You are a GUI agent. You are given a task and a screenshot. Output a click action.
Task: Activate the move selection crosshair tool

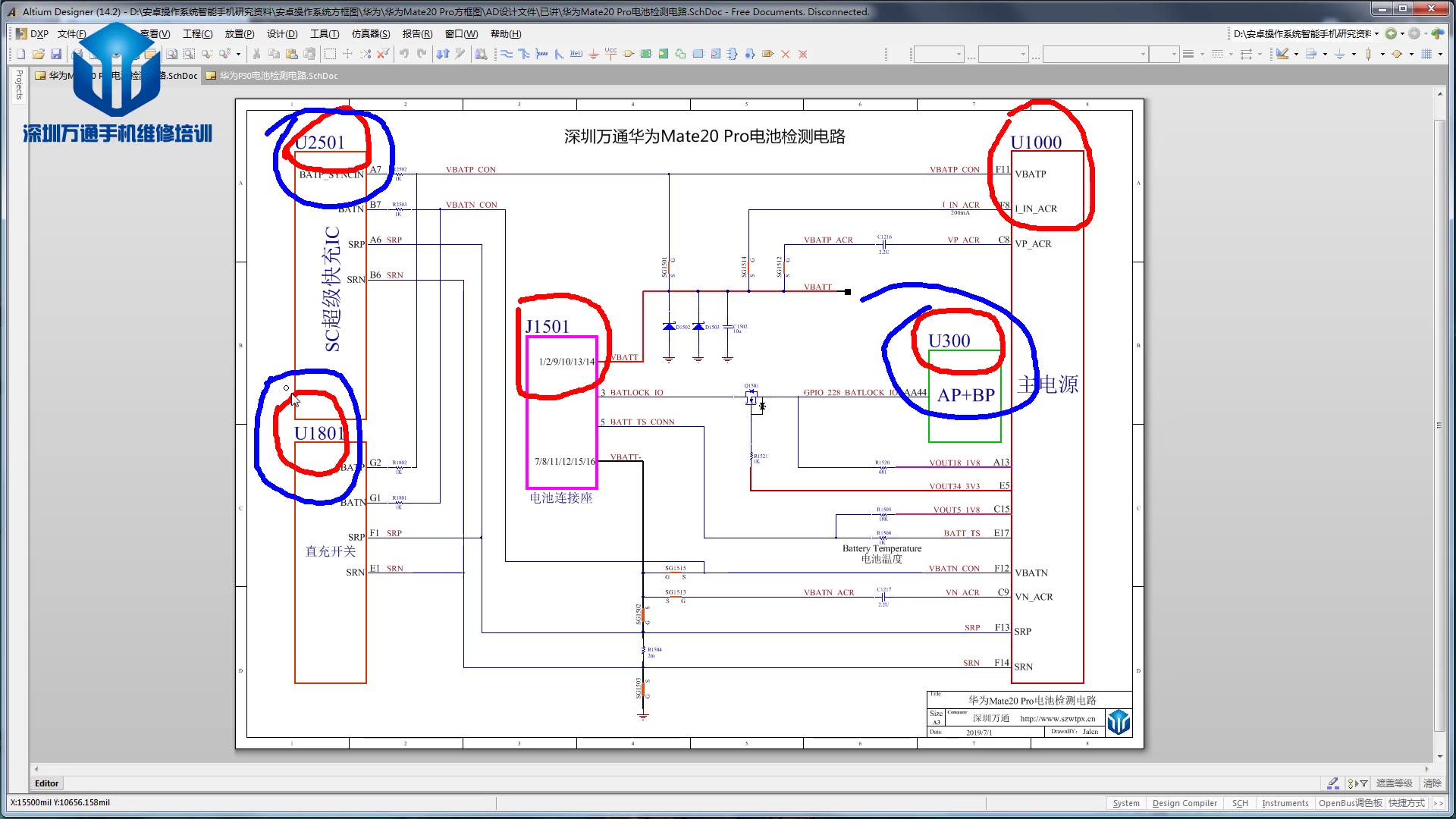tap(347, 54)
